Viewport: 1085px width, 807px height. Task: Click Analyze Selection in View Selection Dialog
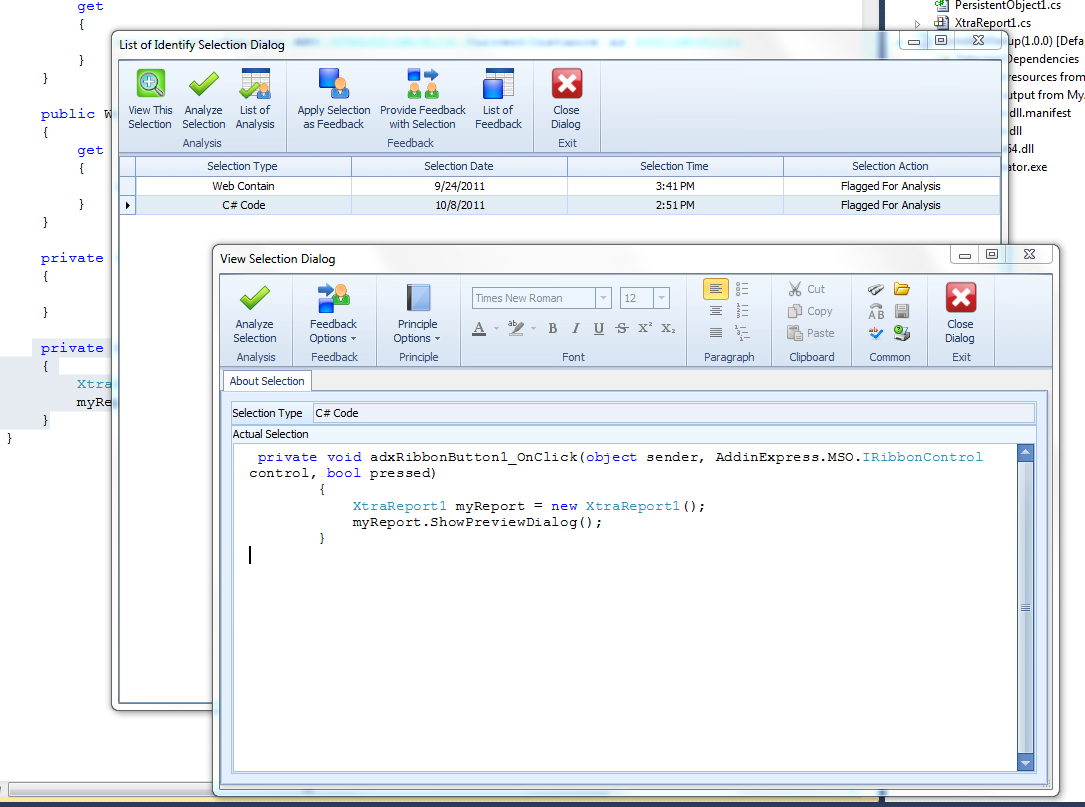[x=255, y=314]
